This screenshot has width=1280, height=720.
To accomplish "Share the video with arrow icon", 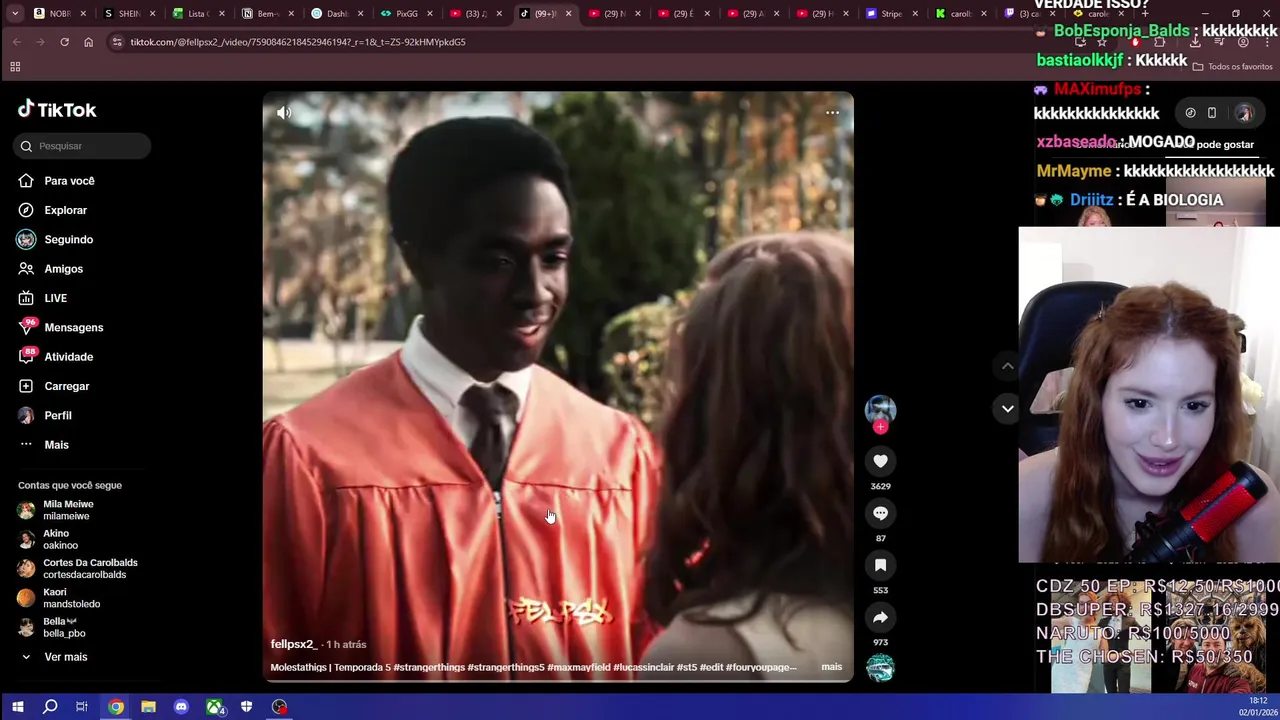I will coord(880,617).
